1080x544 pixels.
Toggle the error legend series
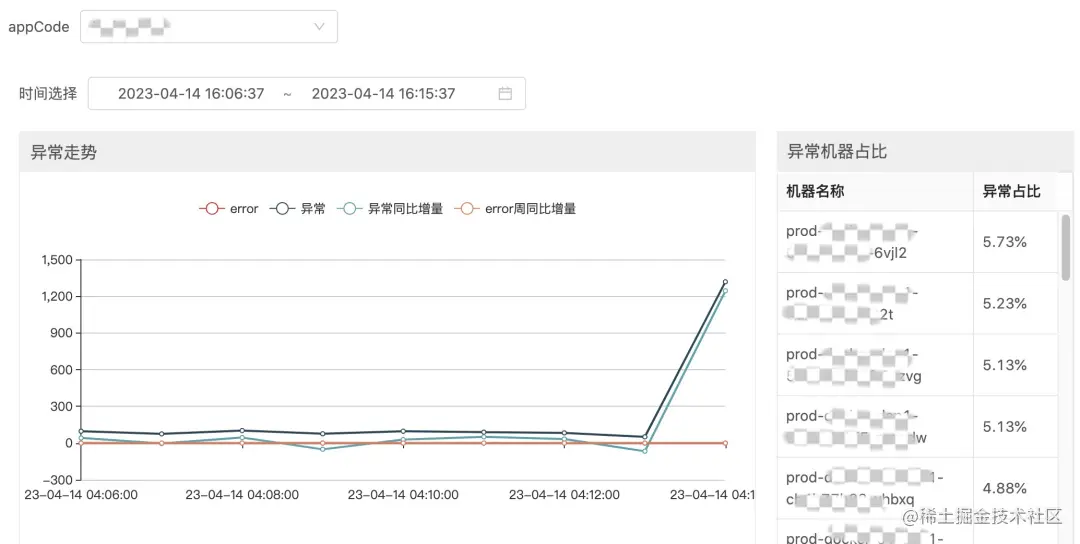pyautogui.click(x=229, y=209)
